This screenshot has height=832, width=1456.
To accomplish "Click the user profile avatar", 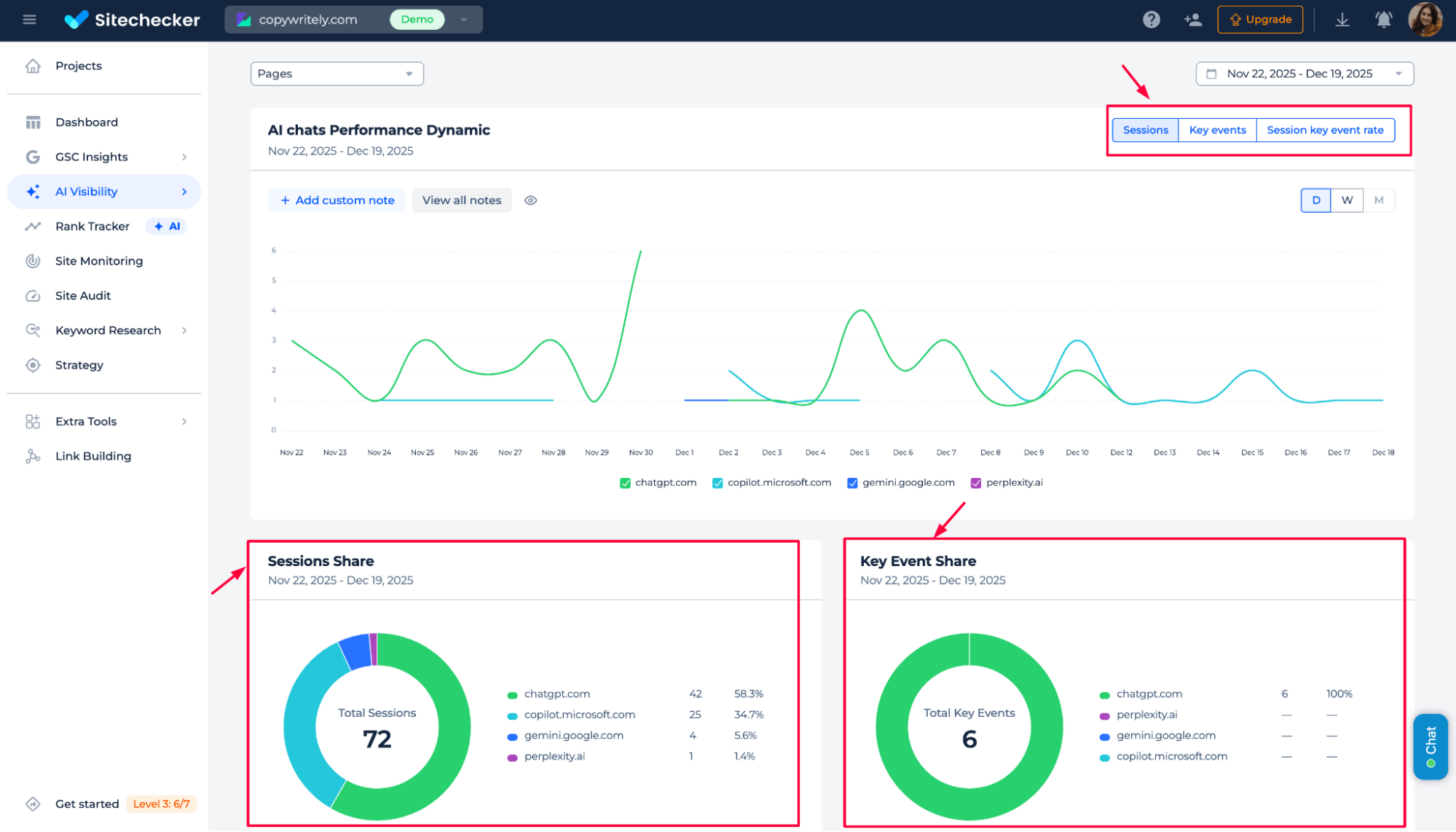I will click(1425, 20).
